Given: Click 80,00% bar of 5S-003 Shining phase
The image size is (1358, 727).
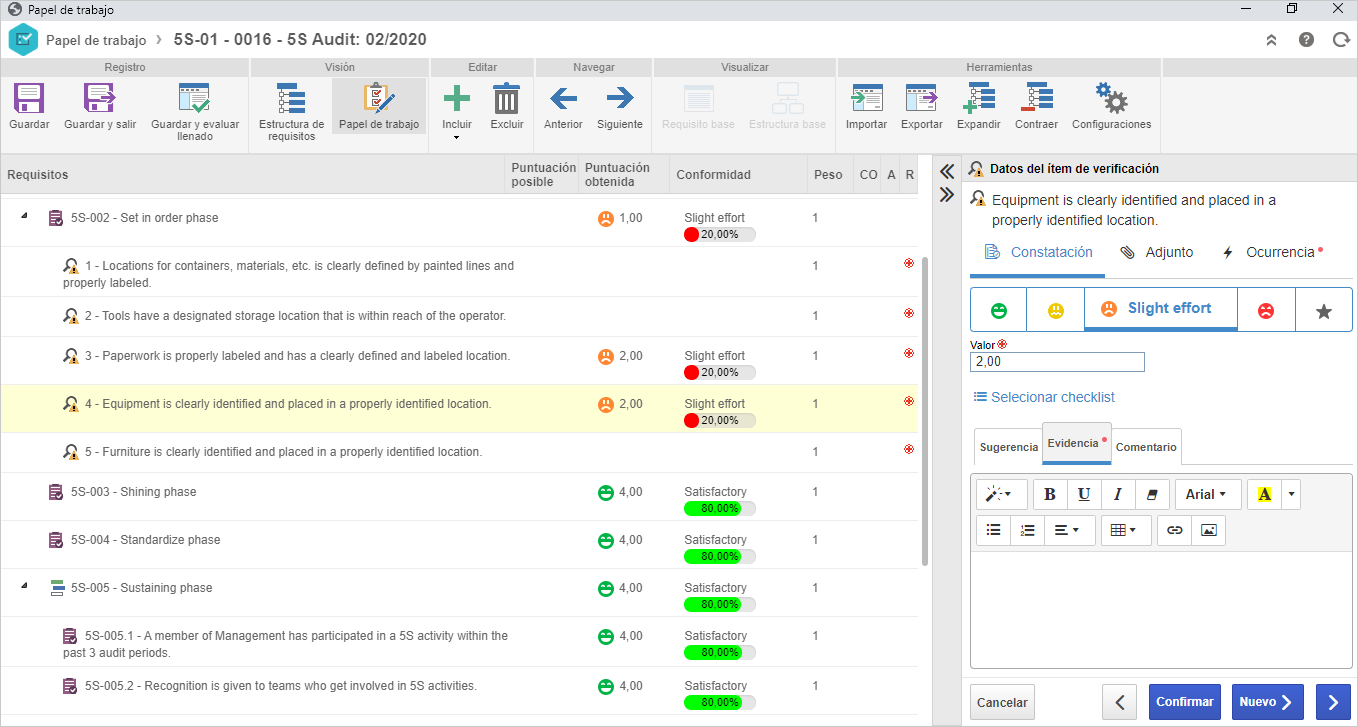Looking at the screenshot, I should coord(720,508).
